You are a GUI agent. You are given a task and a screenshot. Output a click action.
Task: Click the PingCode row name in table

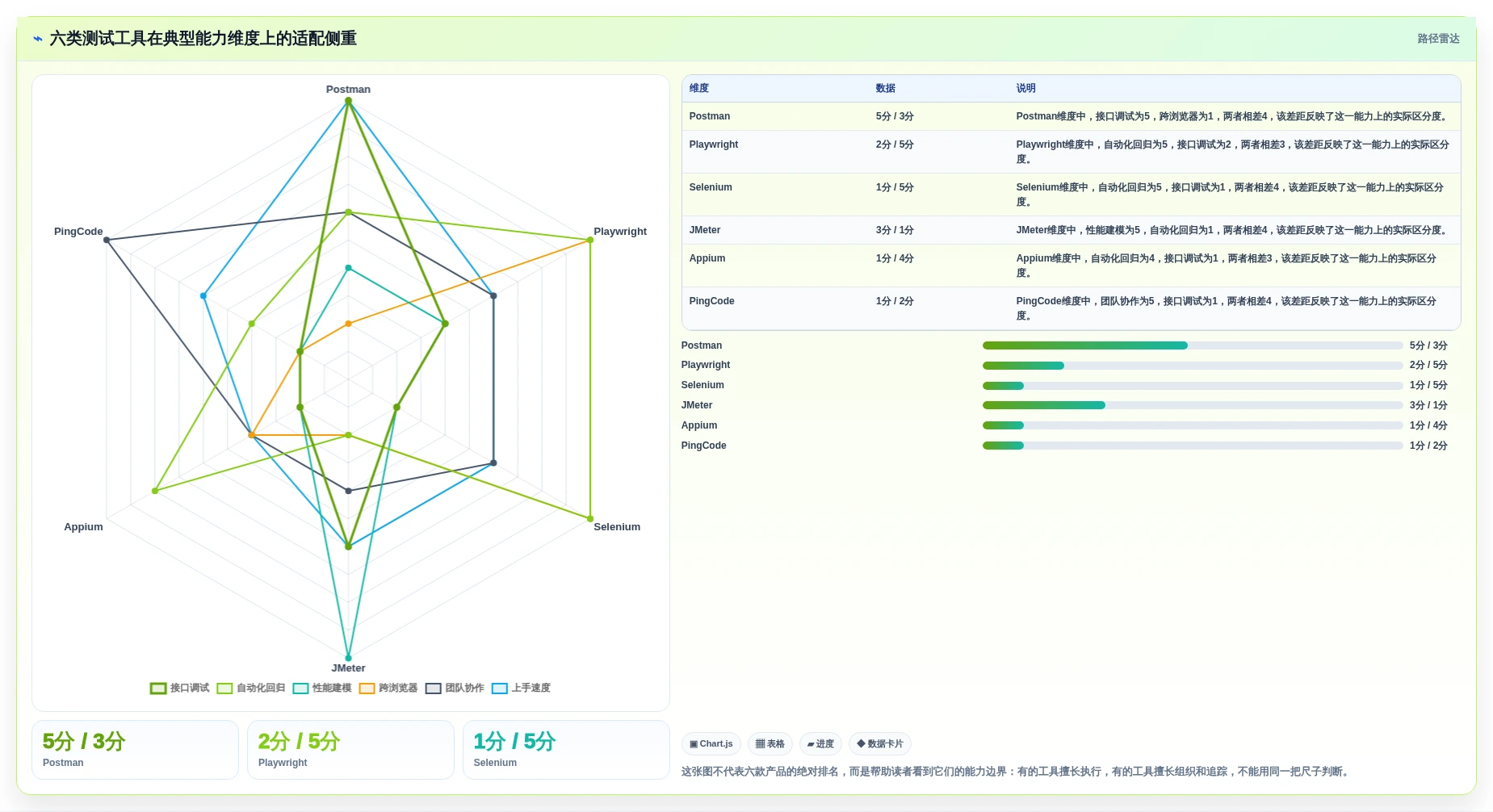(x=711, y=301)
